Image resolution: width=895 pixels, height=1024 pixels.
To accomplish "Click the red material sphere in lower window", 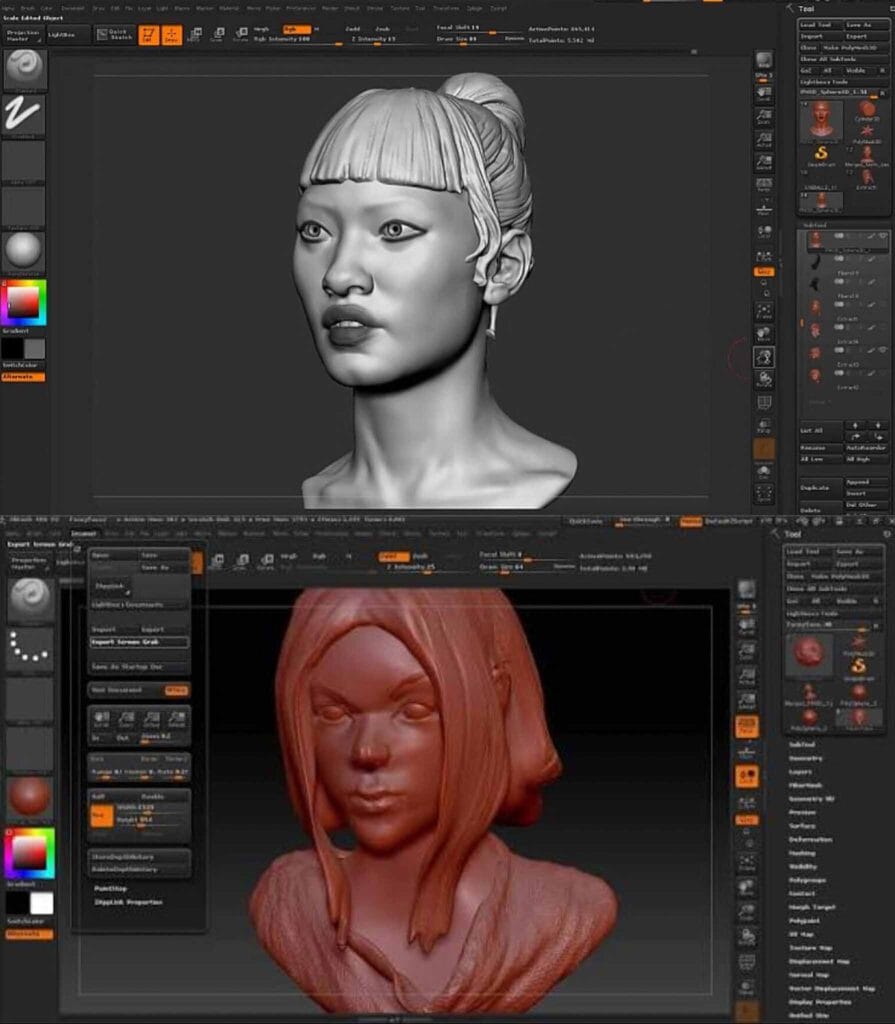I will 29,797.
